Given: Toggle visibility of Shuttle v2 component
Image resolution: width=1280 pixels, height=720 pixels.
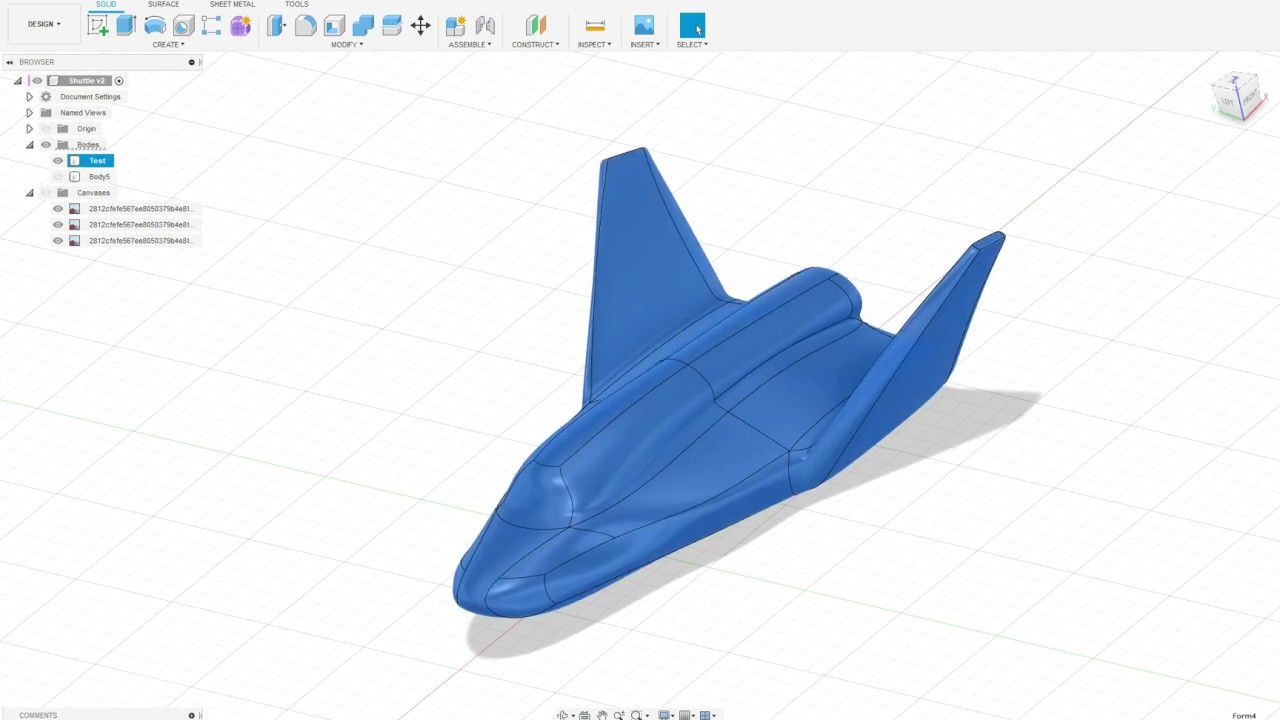Looking at the screenshot, I should [38, 81].
